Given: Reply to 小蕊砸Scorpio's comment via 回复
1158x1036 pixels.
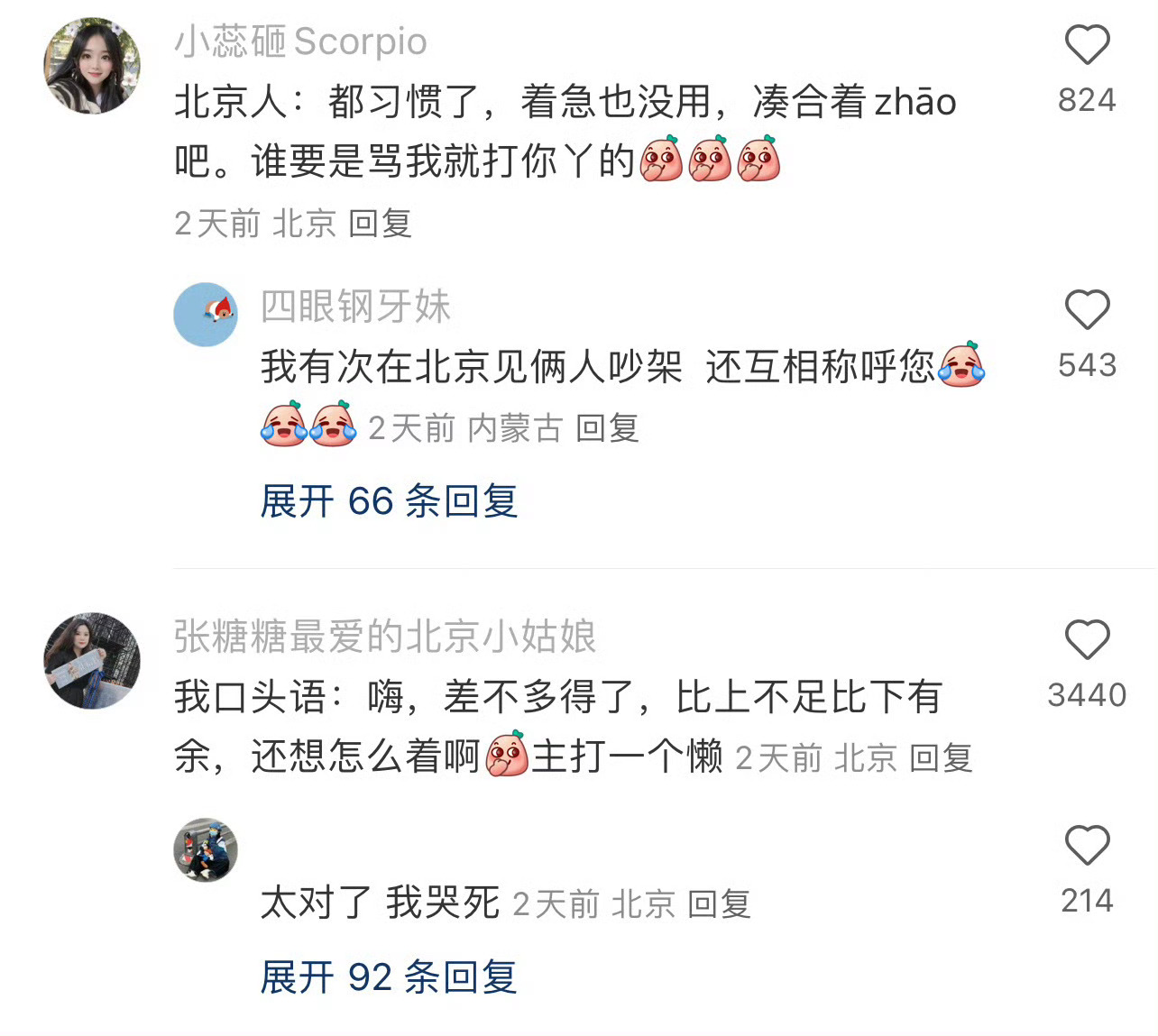Looking at the screenshot, I should pyautogui.click(x=380, y=224).
